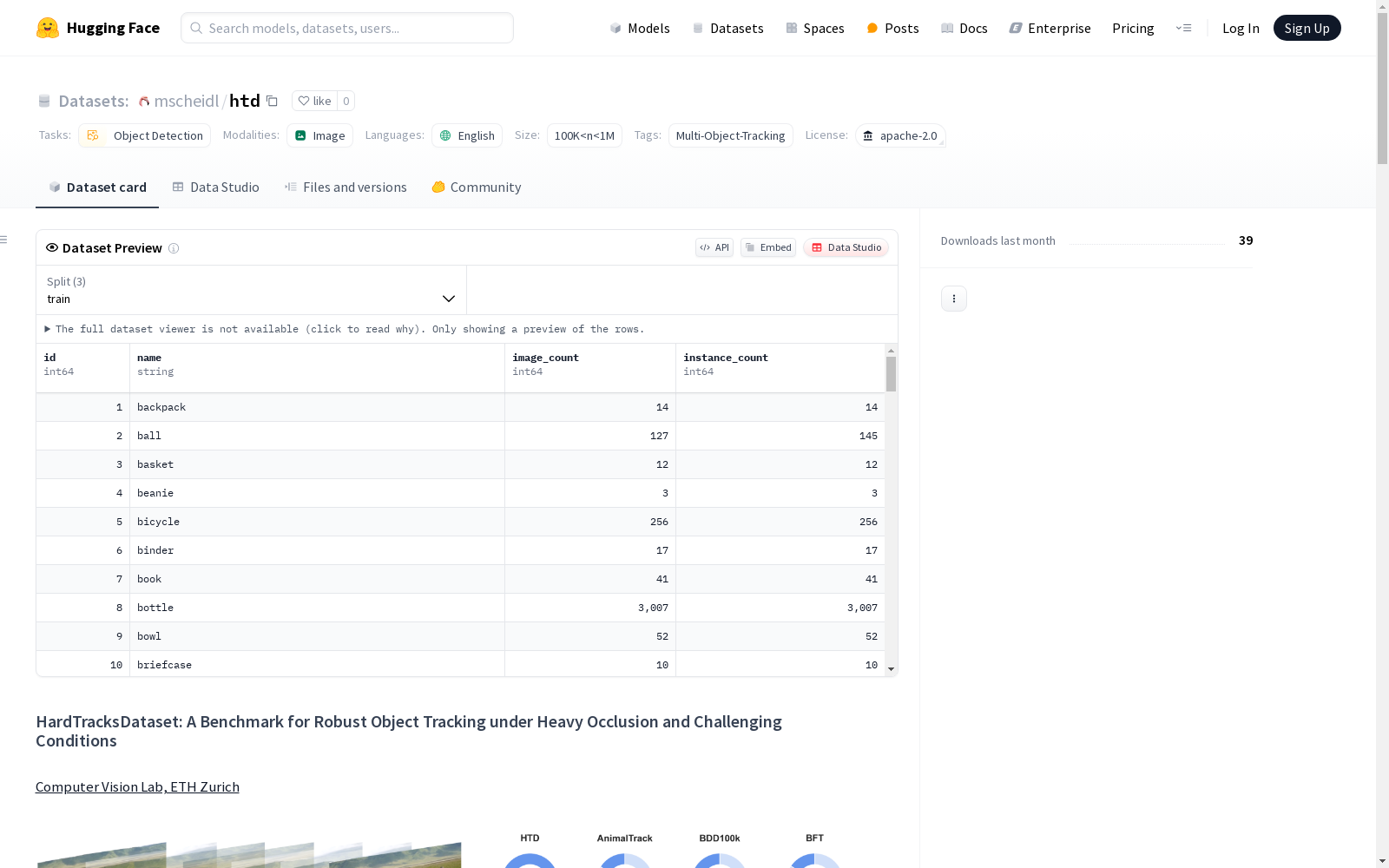This screenshot has height=868, width=1389.
Task: Click the mscheidl user avatar icon
Action: point(144,102)
